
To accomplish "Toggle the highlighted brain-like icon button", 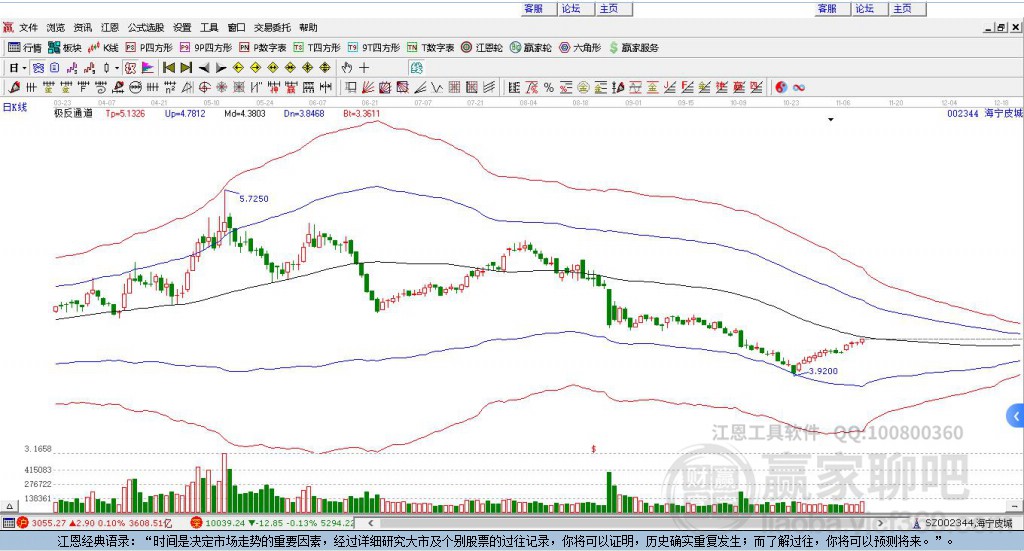I will (416, 68).
